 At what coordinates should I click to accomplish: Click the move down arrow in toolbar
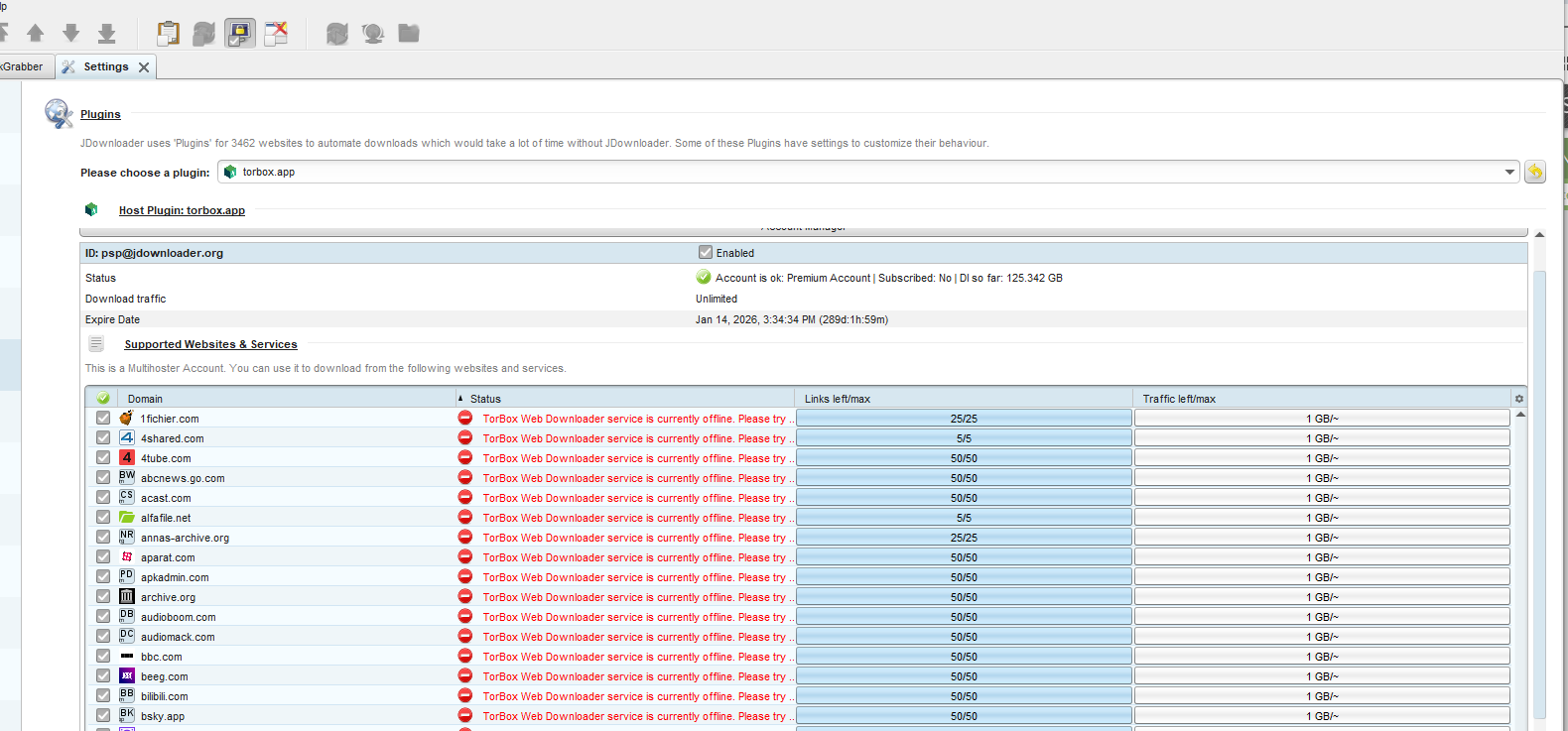point(71,34)
